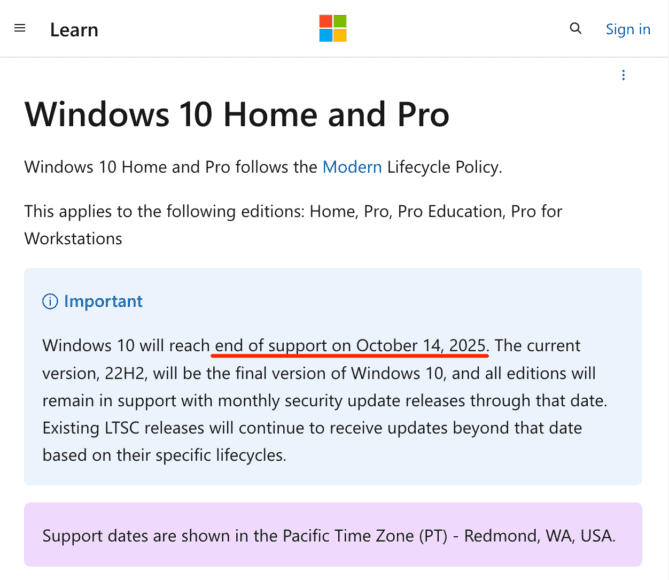Click the info icon beside Important

point(50,301)
